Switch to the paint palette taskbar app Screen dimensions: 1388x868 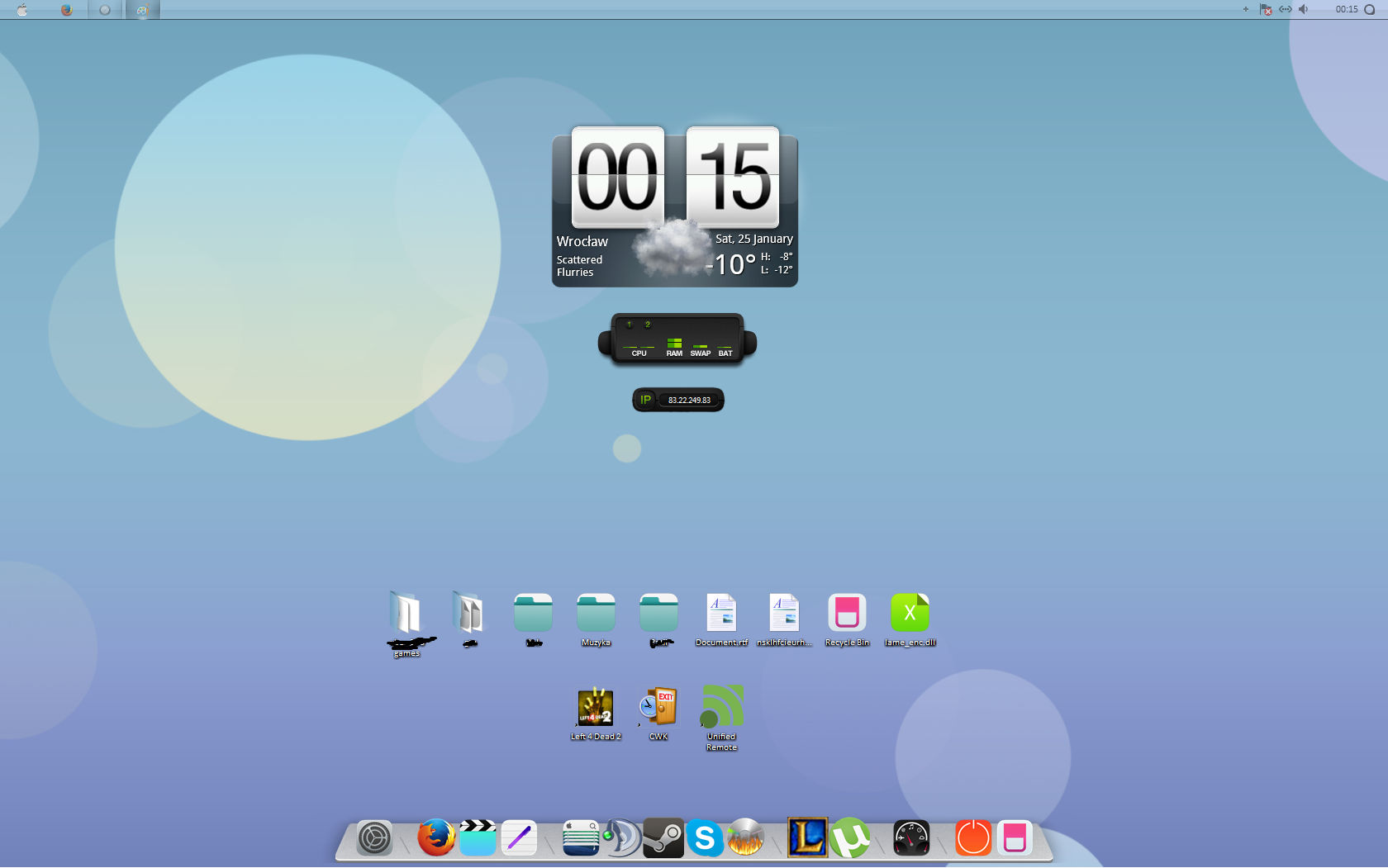(142, 10)
